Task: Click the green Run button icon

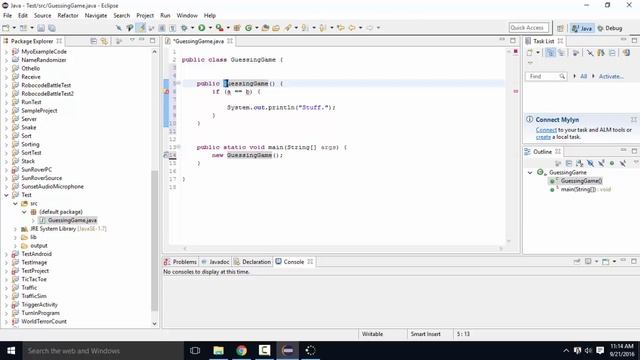Action: (202, 28)
